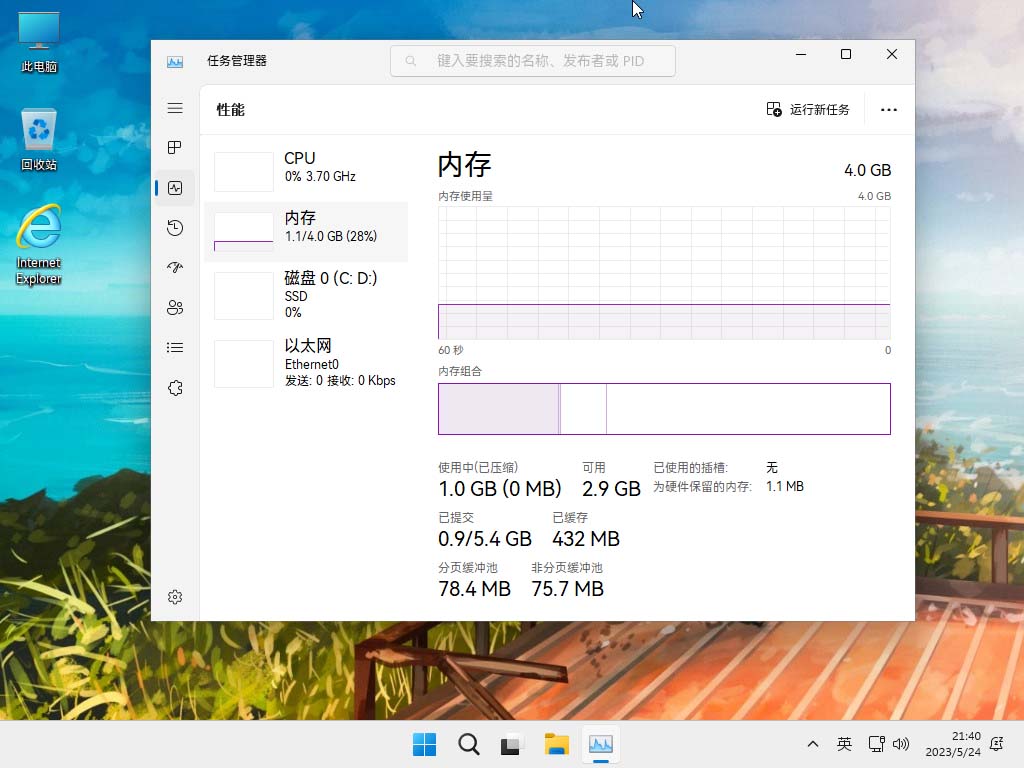1024x768 pixels.
Task: Switch input language 英 indicator
Action: pyautogui.click(x=844, y=744)
